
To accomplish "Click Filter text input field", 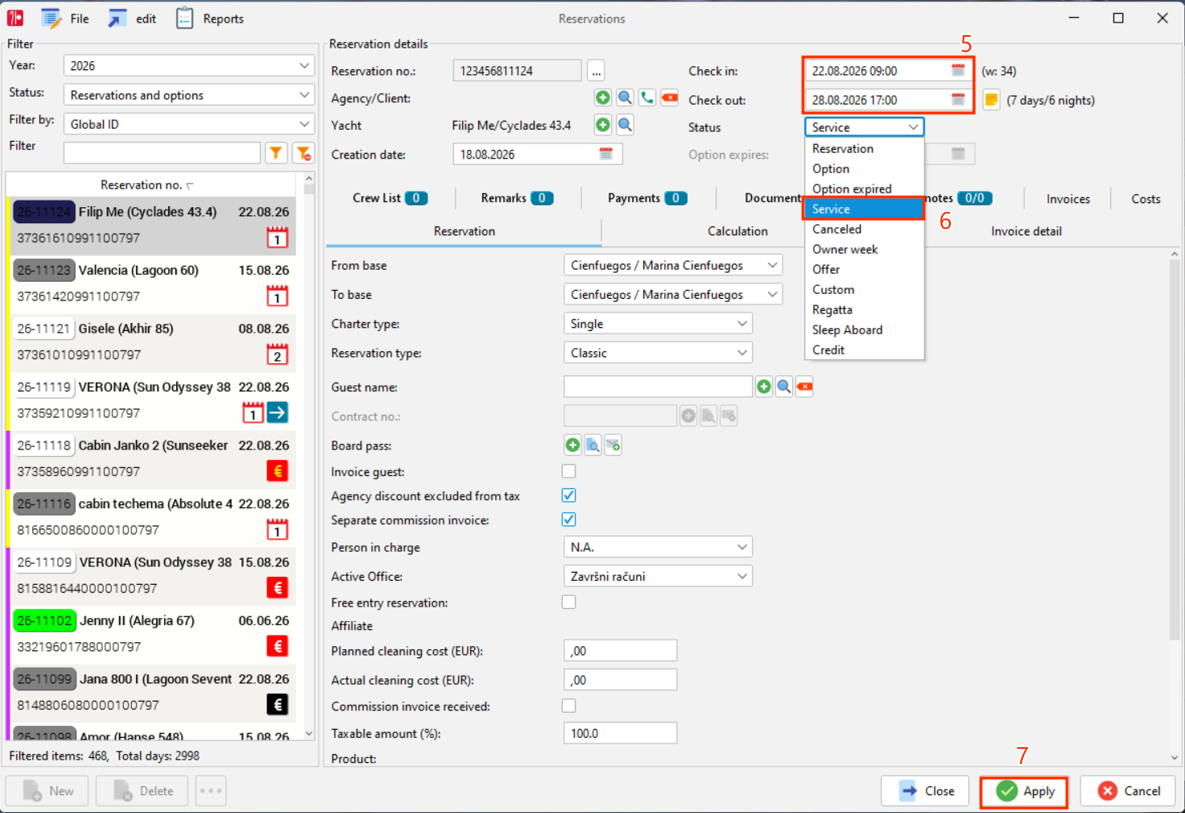I will tap(162, 153).
